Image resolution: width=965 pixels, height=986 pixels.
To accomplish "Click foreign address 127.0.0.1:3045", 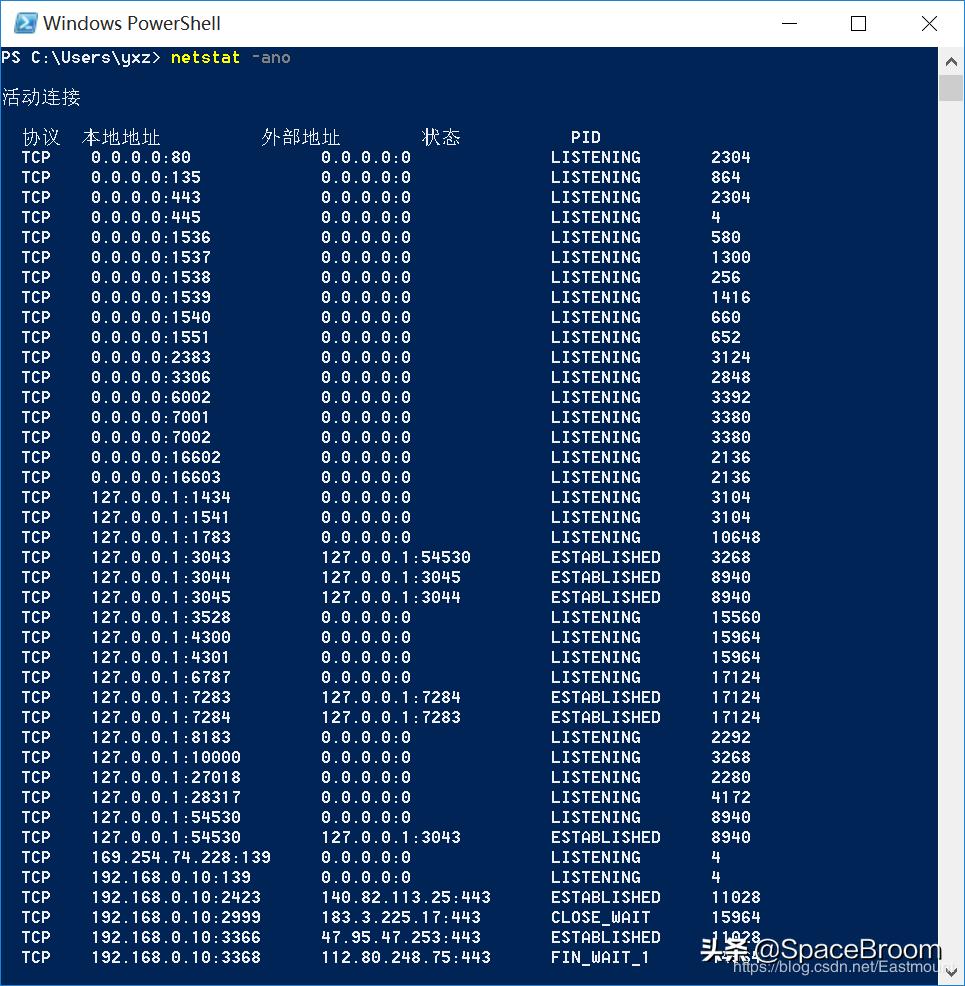I will coord(391,577).
